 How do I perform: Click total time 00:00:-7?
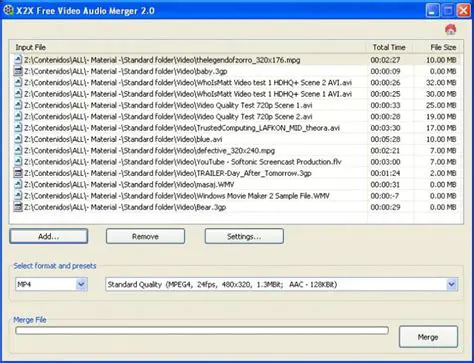tap(385, 196)
